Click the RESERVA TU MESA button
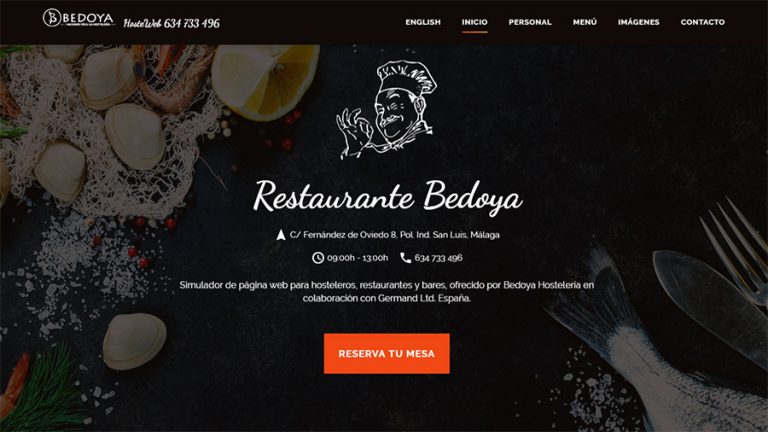768x432 pixels. pos(386,354)
